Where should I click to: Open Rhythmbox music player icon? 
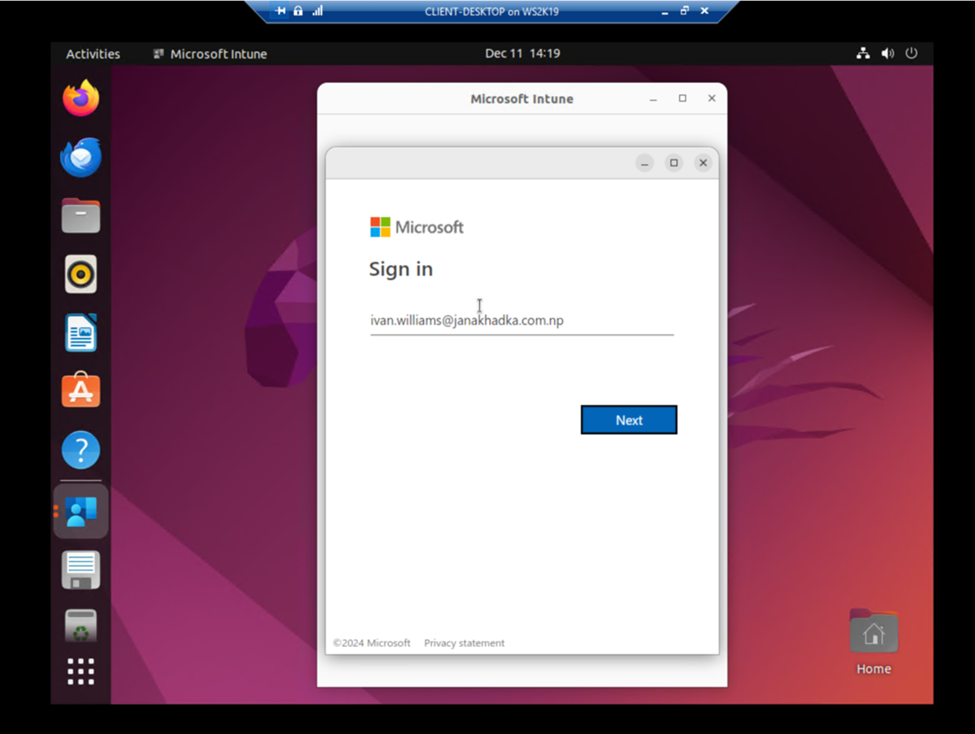81,274
